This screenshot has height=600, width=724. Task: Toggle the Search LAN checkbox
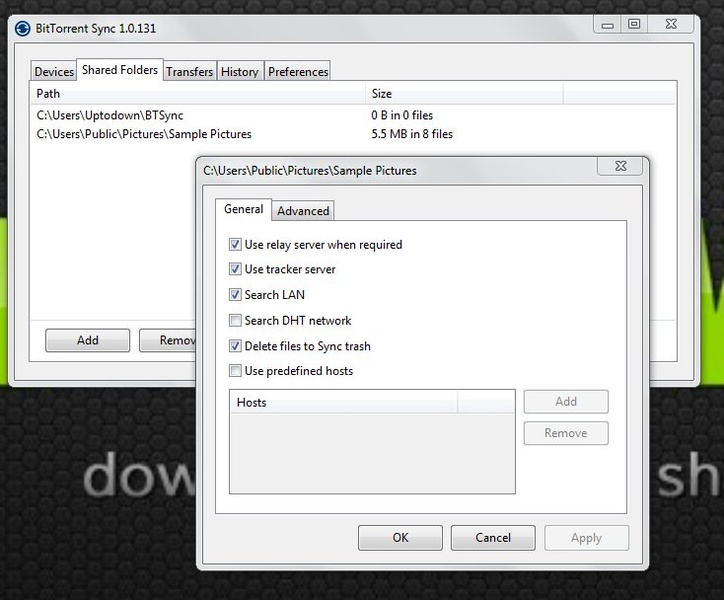click(x=235, y=294)
